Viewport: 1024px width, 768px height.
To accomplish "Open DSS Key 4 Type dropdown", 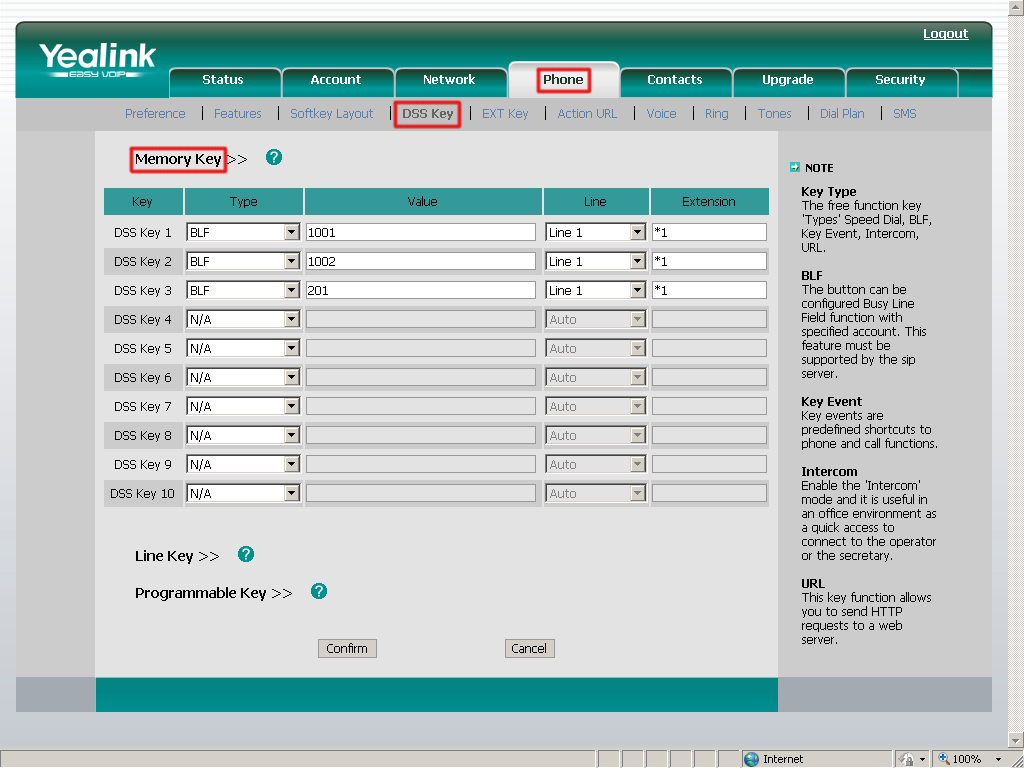I will click(243, 319).
